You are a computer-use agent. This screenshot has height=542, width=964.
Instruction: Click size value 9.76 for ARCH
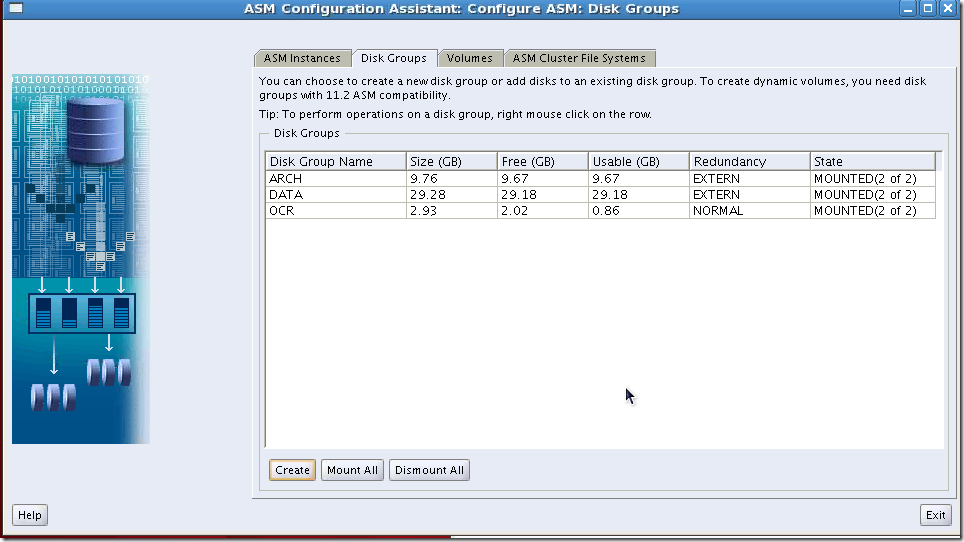(x=424, y=179)
